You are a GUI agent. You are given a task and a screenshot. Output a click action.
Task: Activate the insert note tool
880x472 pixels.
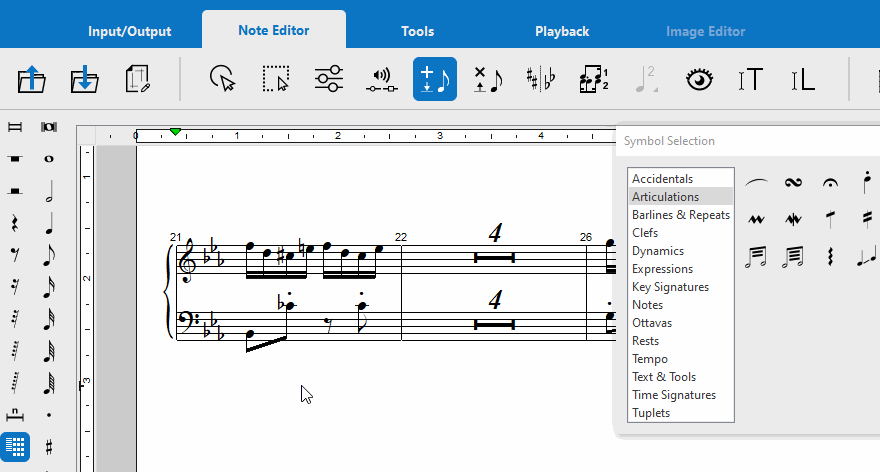pos(435,80)
